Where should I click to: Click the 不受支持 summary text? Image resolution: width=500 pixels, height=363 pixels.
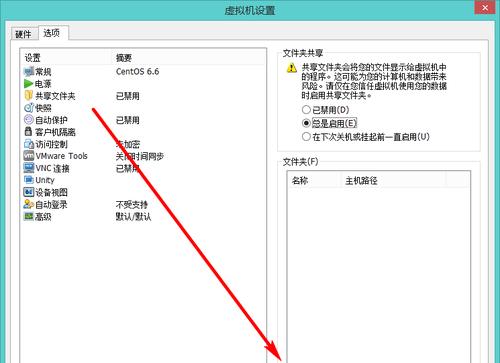click(x=132, y=204)
